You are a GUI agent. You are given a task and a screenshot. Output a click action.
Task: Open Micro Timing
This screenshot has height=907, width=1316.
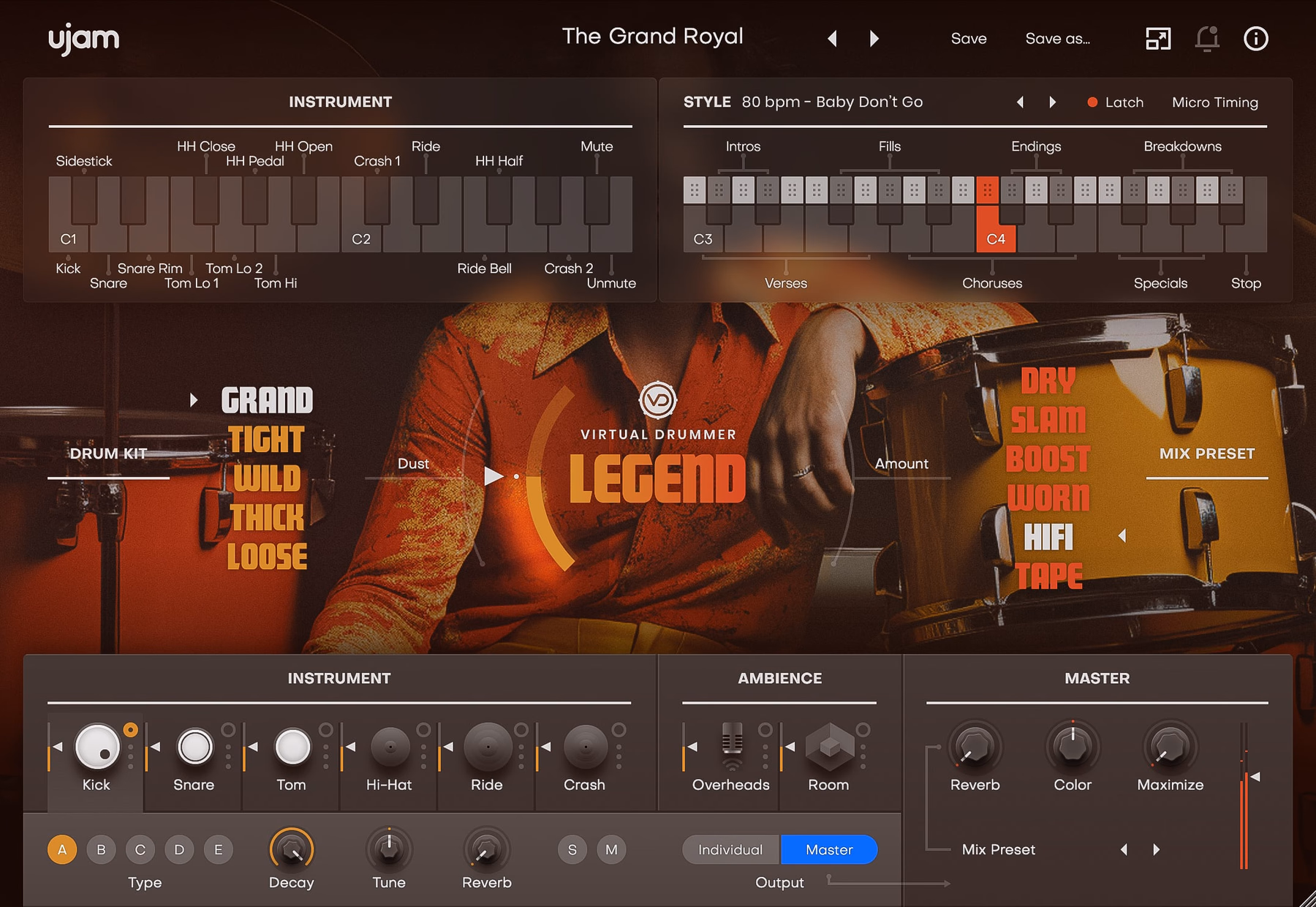(1215, 102)
